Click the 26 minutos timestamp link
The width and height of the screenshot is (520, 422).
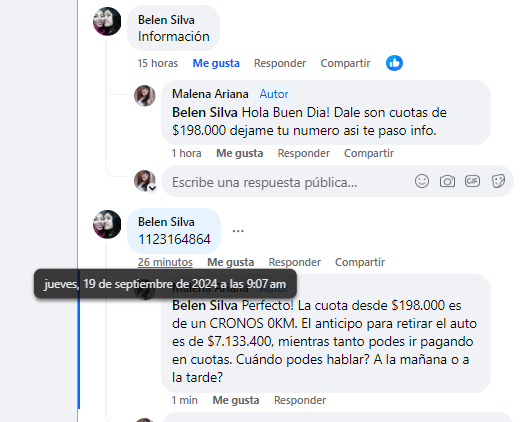coord(165,262)
